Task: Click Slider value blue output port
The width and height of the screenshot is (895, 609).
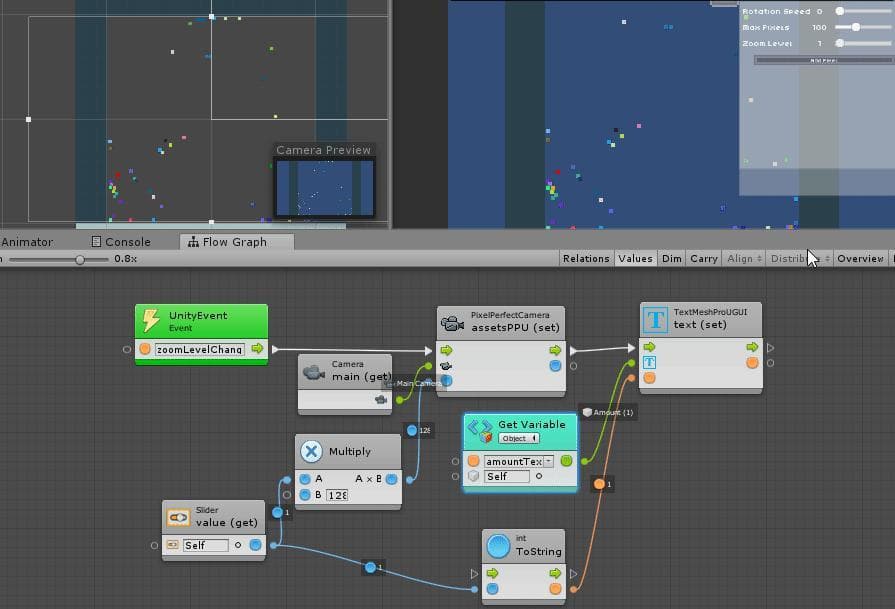Action: [256, 545]
